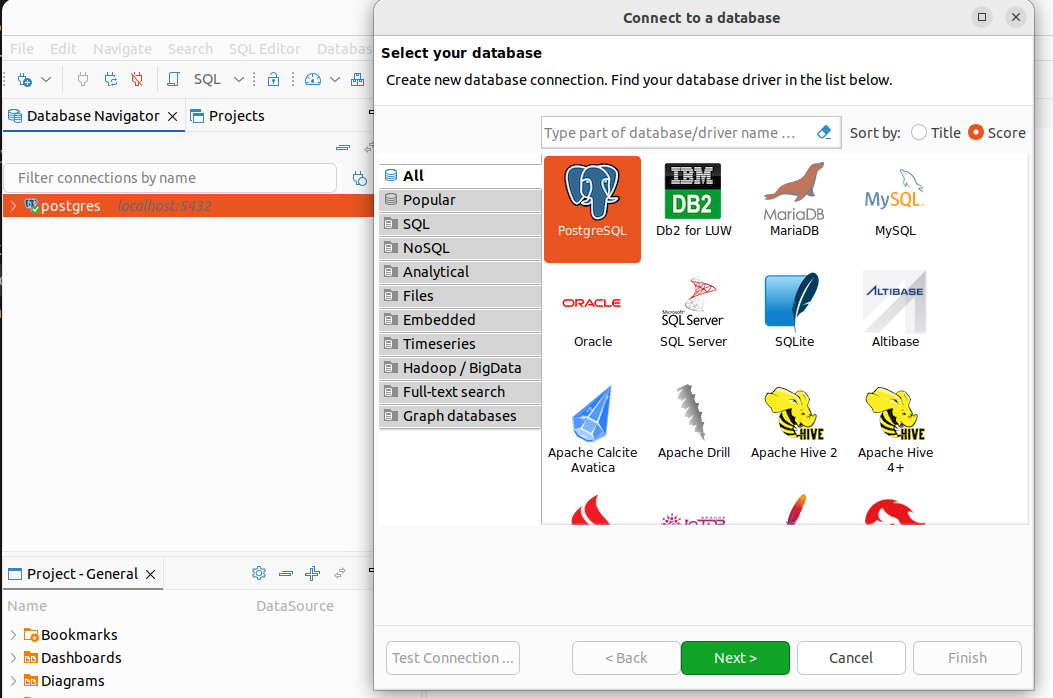Sort drivers by Title
Viewport: 1053px width, 698px height.
coord(919,132)
